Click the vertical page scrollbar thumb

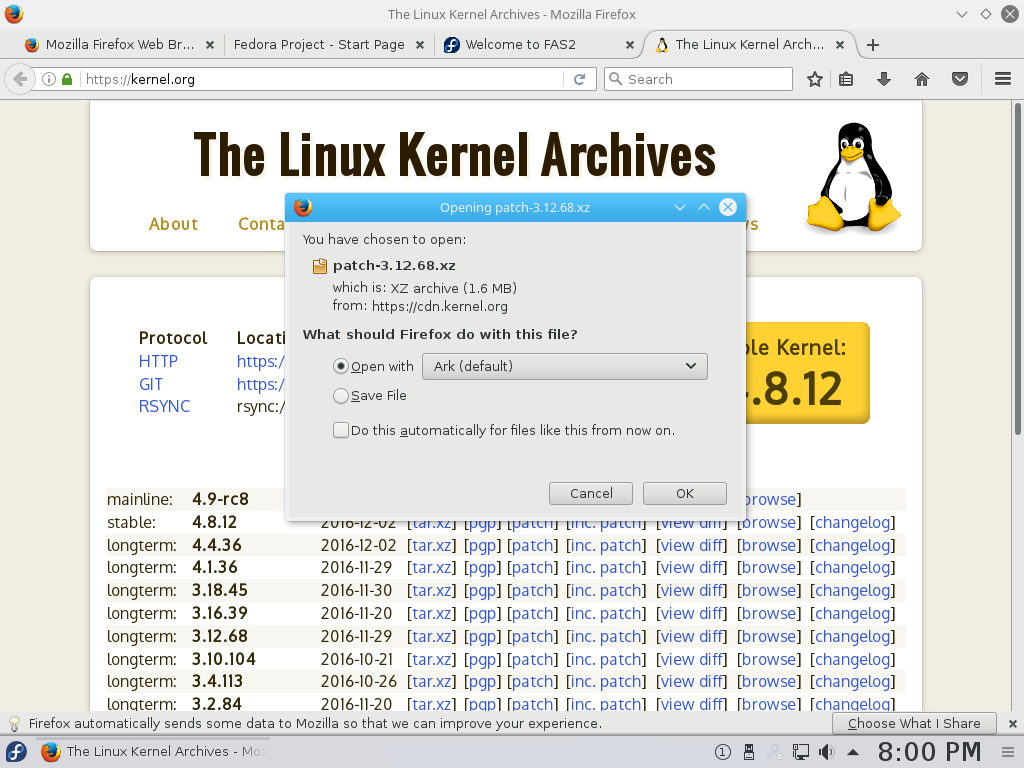coord(1017,268)
